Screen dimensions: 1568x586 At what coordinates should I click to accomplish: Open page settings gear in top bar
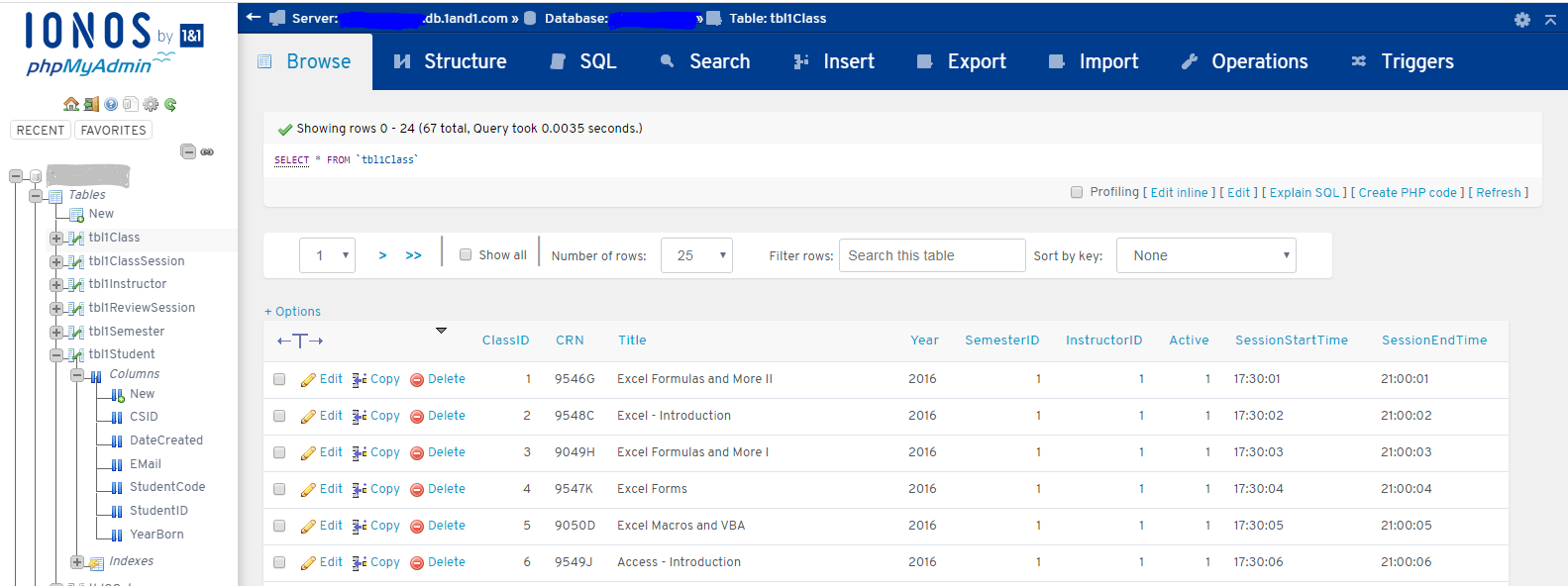click(x=1521, y=19)
